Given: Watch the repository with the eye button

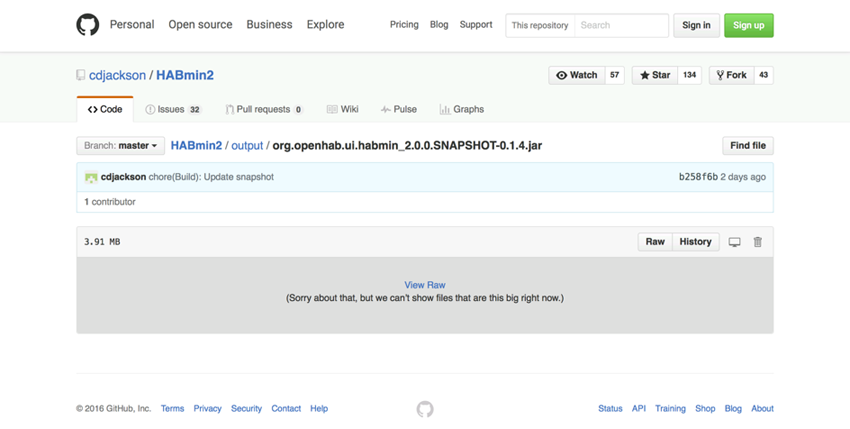Looking at the screenshot, I should pyautogui.click(x=577, y=75).
